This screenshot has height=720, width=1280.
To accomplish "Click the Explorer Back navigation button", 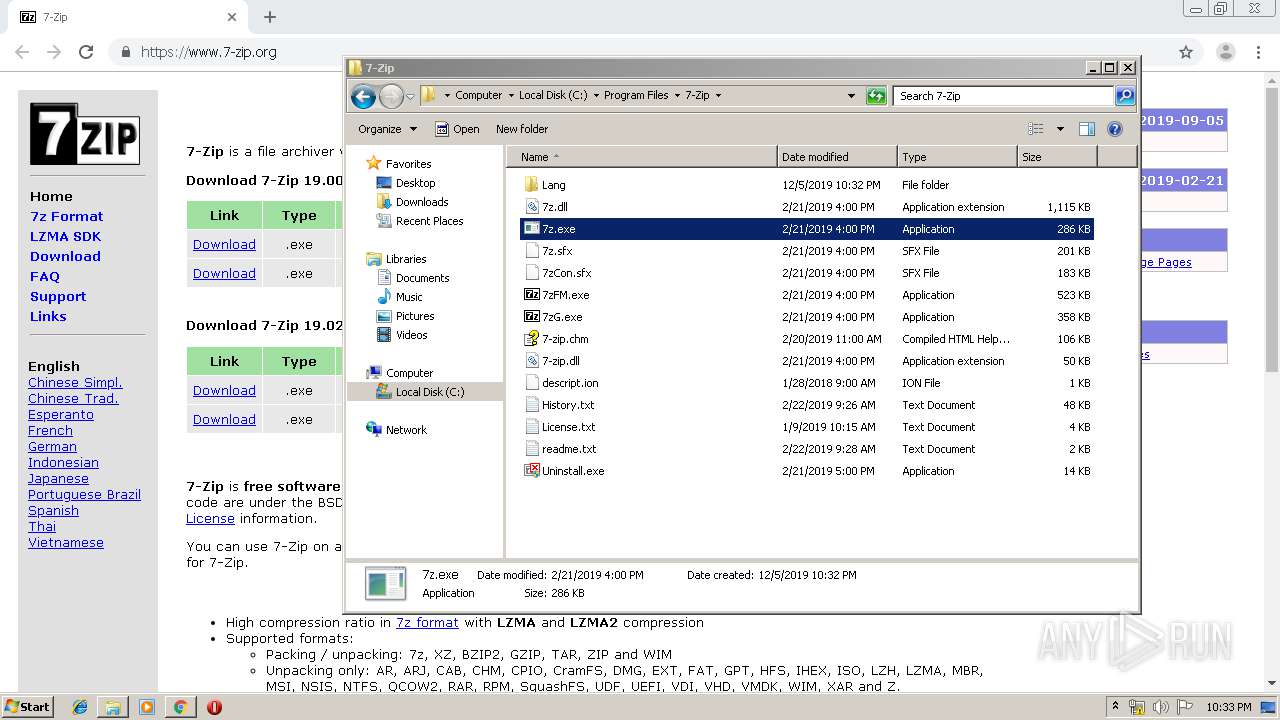I will [x=363, y=96].
